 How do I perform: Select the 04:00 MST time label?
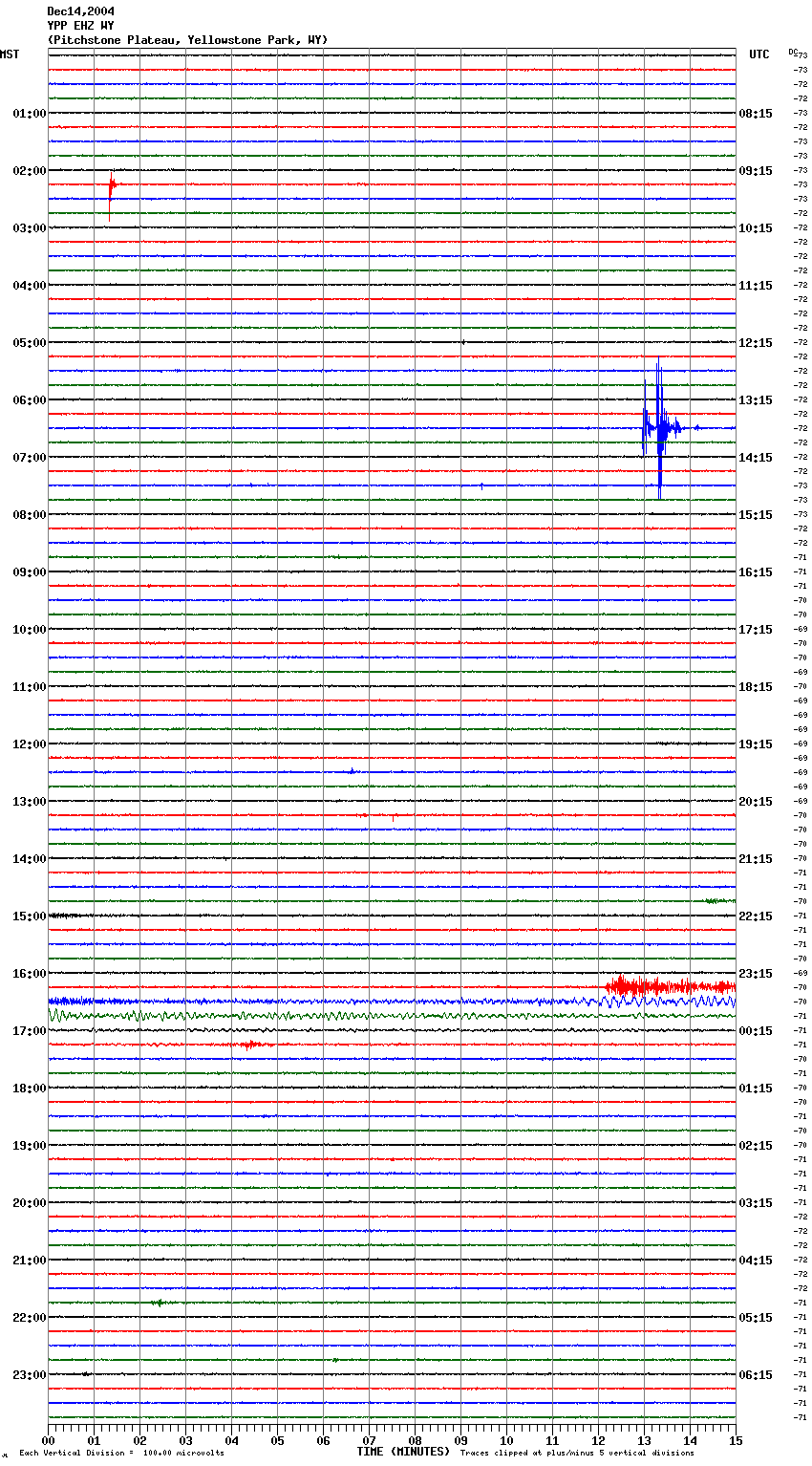pyautogui.click(x=29, y=286)
